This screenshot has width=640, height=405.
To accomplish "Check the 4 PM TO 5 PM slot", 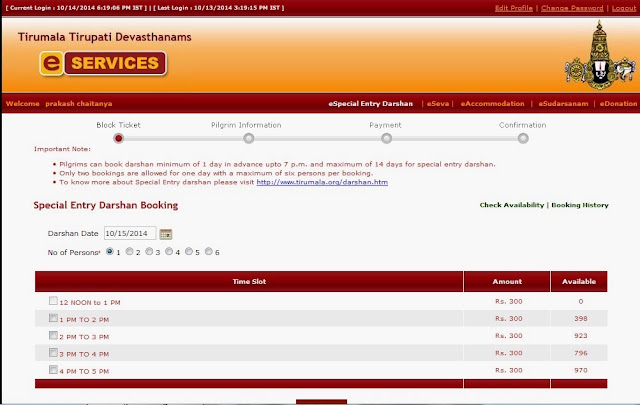I will coord(53,369).
